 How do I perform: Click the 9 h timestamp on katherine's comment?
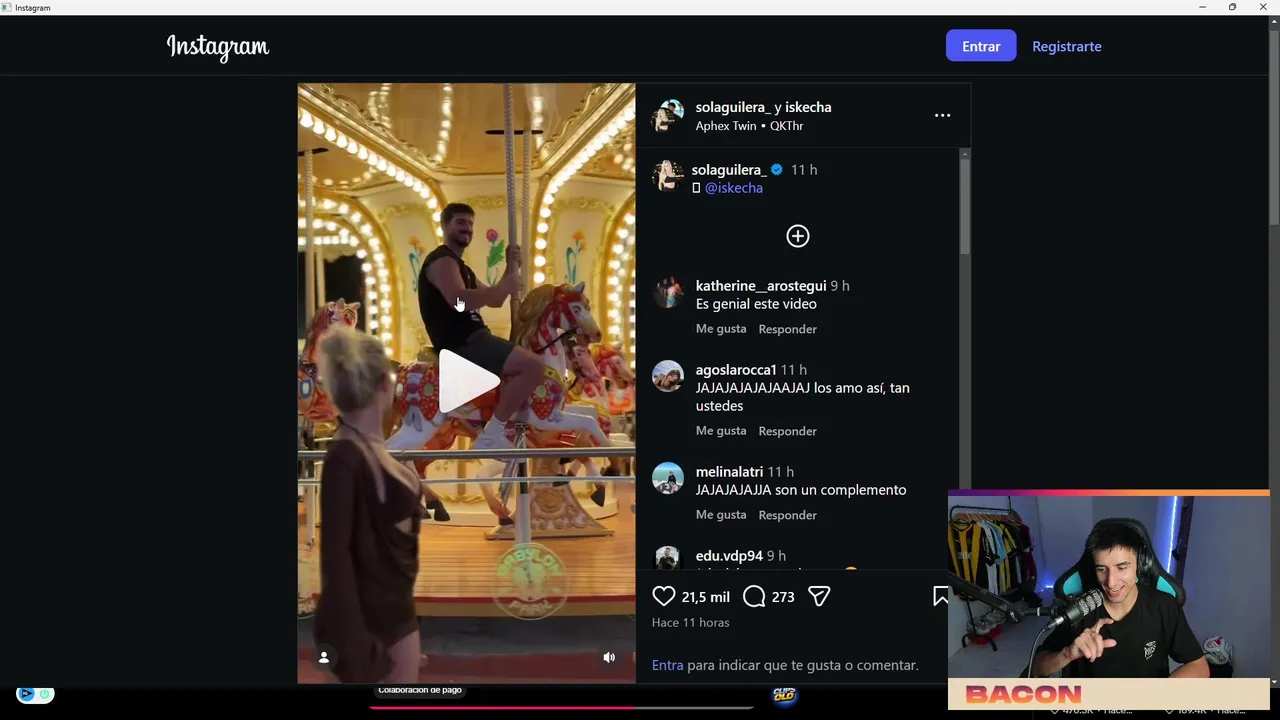coord(840,286)
